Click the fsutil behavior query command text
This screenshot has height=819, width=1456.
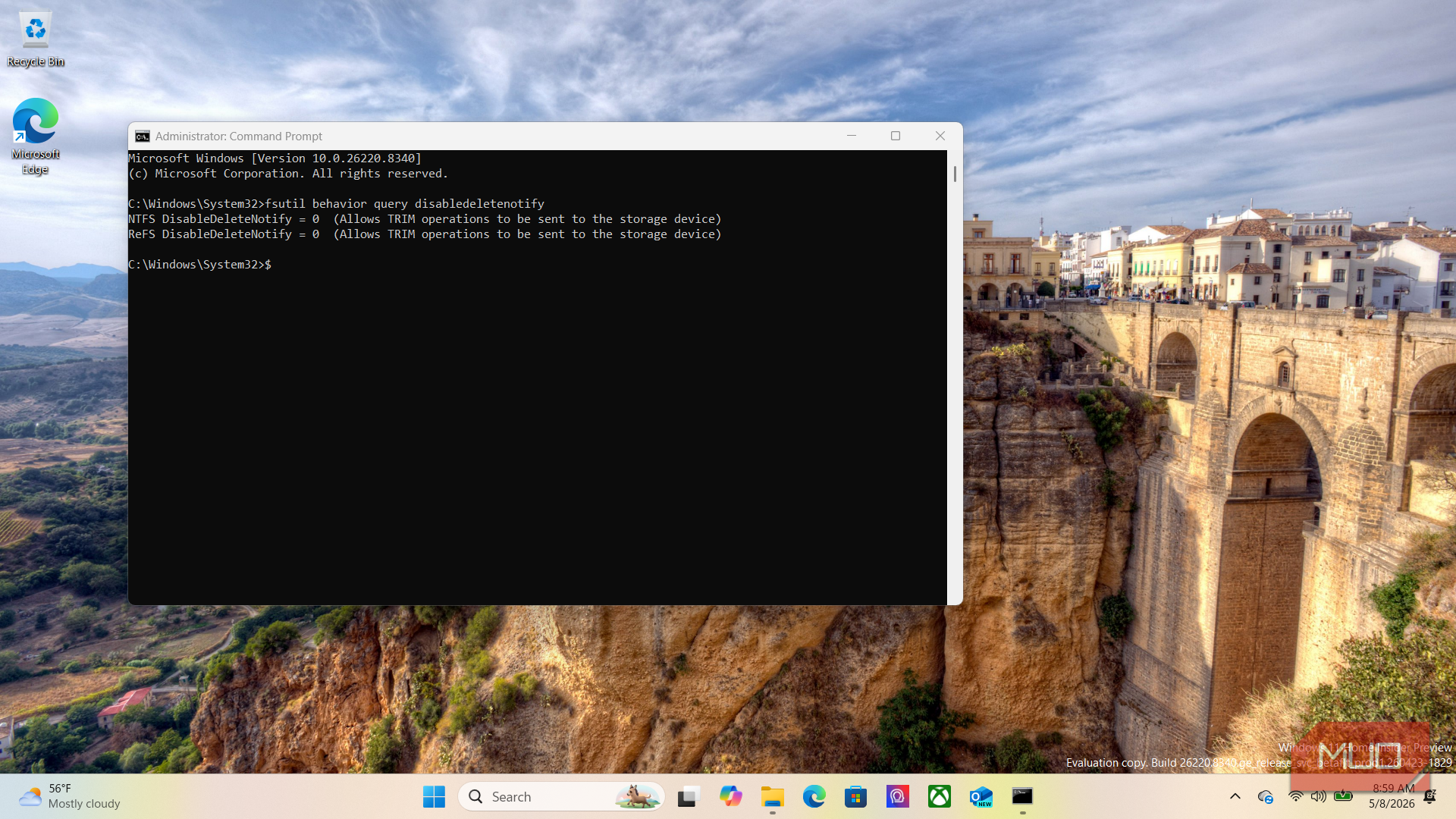tap(404, 204)
